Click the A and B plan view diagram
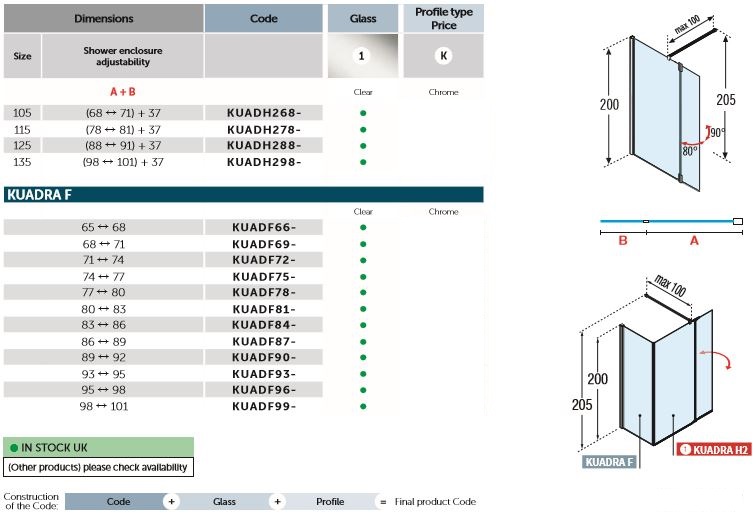The width and height of the screenshot is (756, 521). [x=671, y=231]
